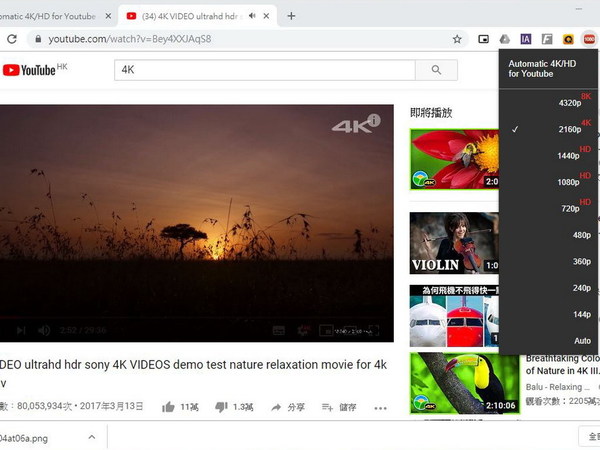Set quality to 240p
This screenshot has width=600, height=450.
pos(548,288)
